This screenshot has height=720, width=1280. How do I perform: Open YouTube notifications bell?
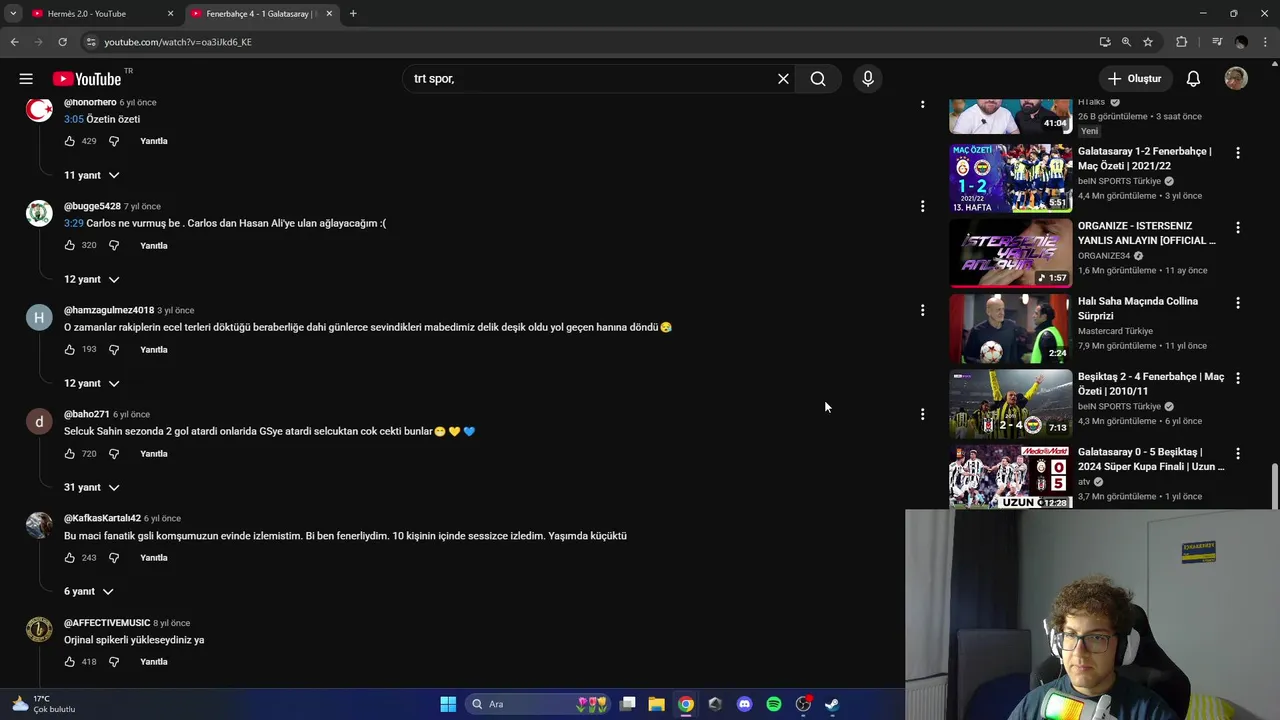1193,79
